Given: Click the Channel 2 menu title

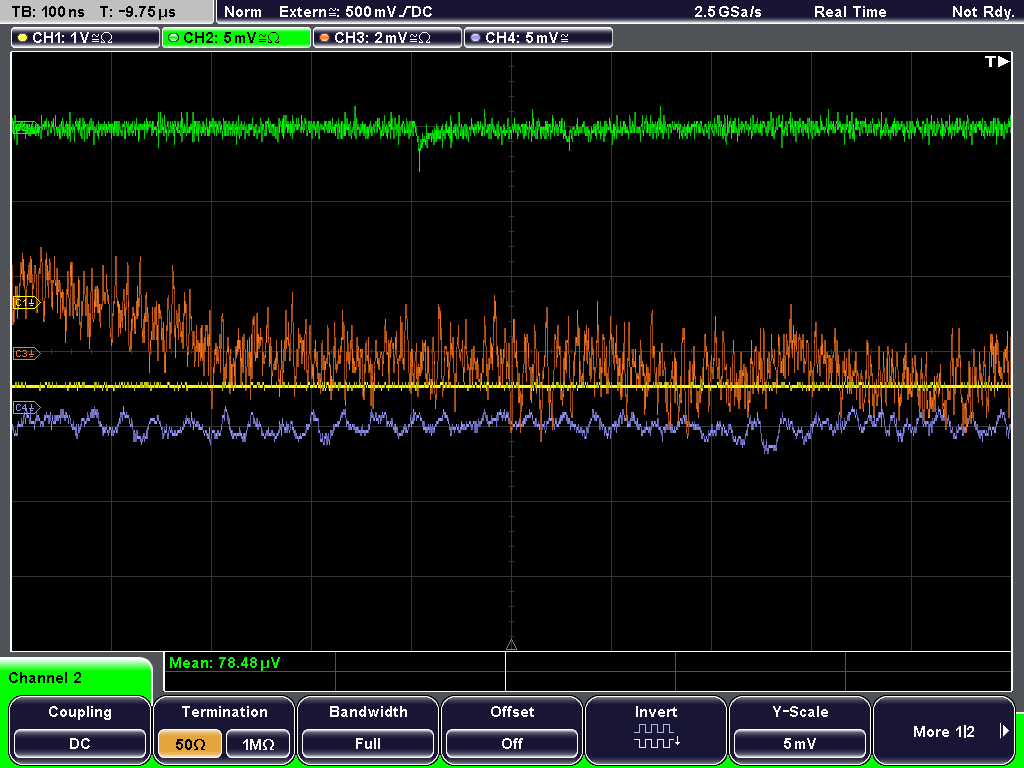Looking at the screenshot, I should (x=45, y=678).
